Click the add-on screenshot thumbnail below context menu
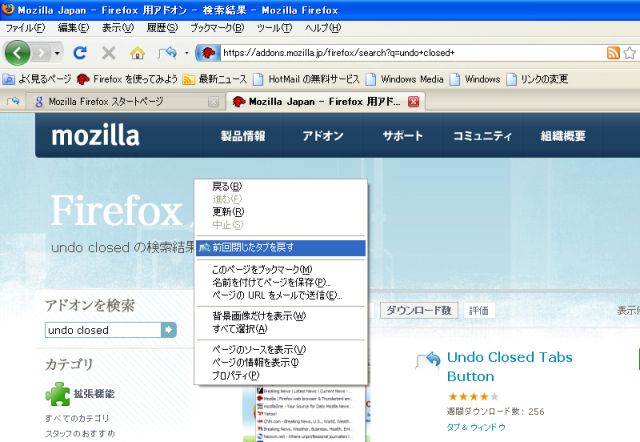Screen dimensions: 640x442 click(x=307, y=413)
